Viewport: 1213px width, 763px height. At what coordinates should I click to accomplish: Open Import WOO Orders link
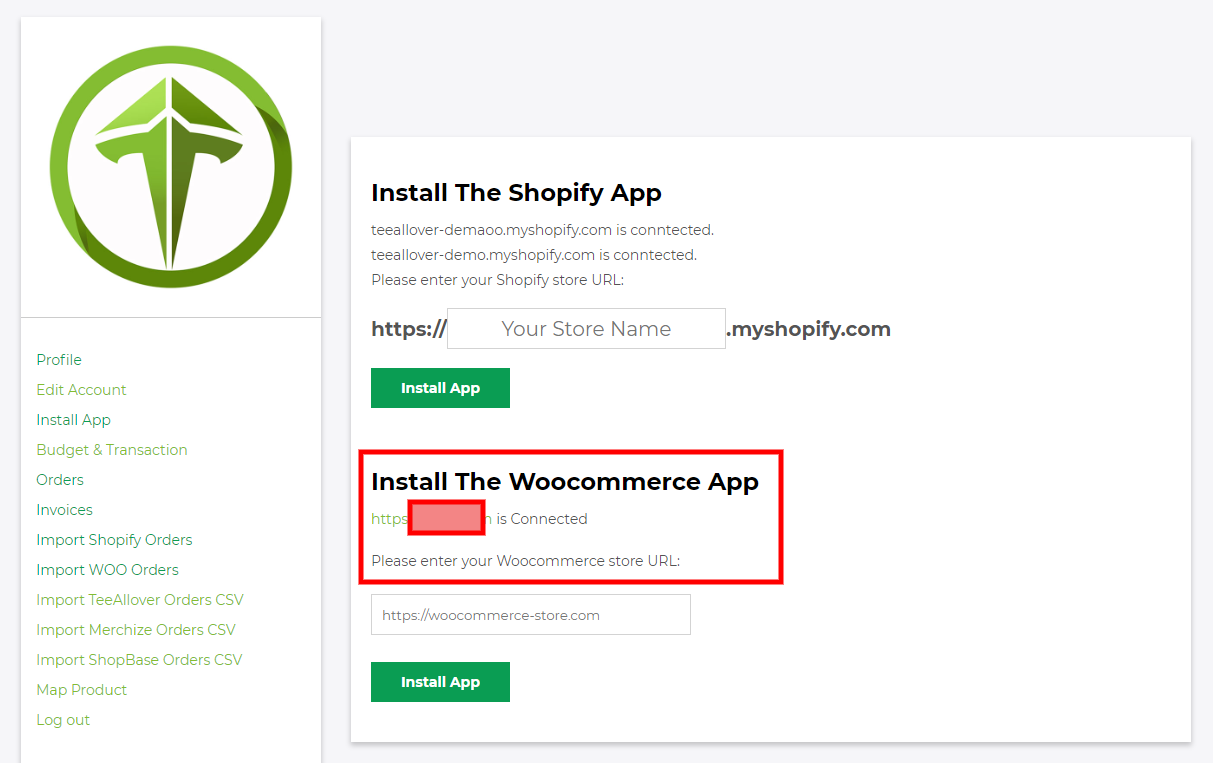tap(107, 570)
